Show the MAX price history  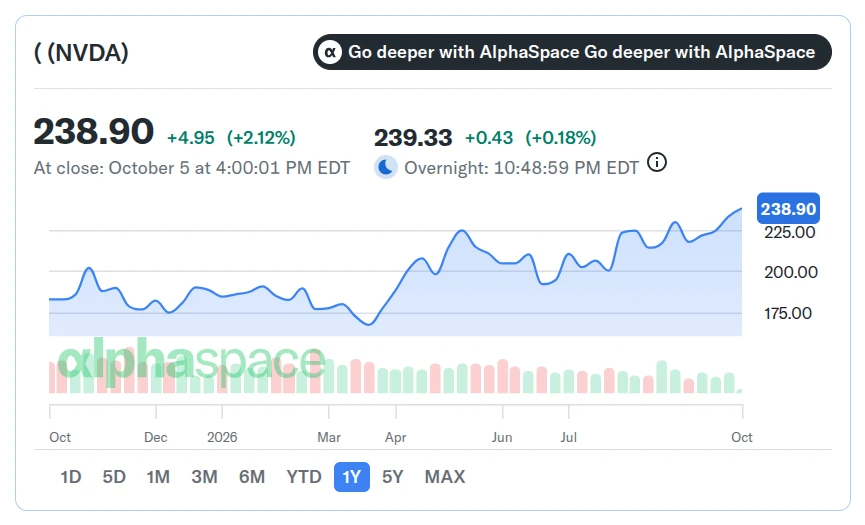point(445,476)
